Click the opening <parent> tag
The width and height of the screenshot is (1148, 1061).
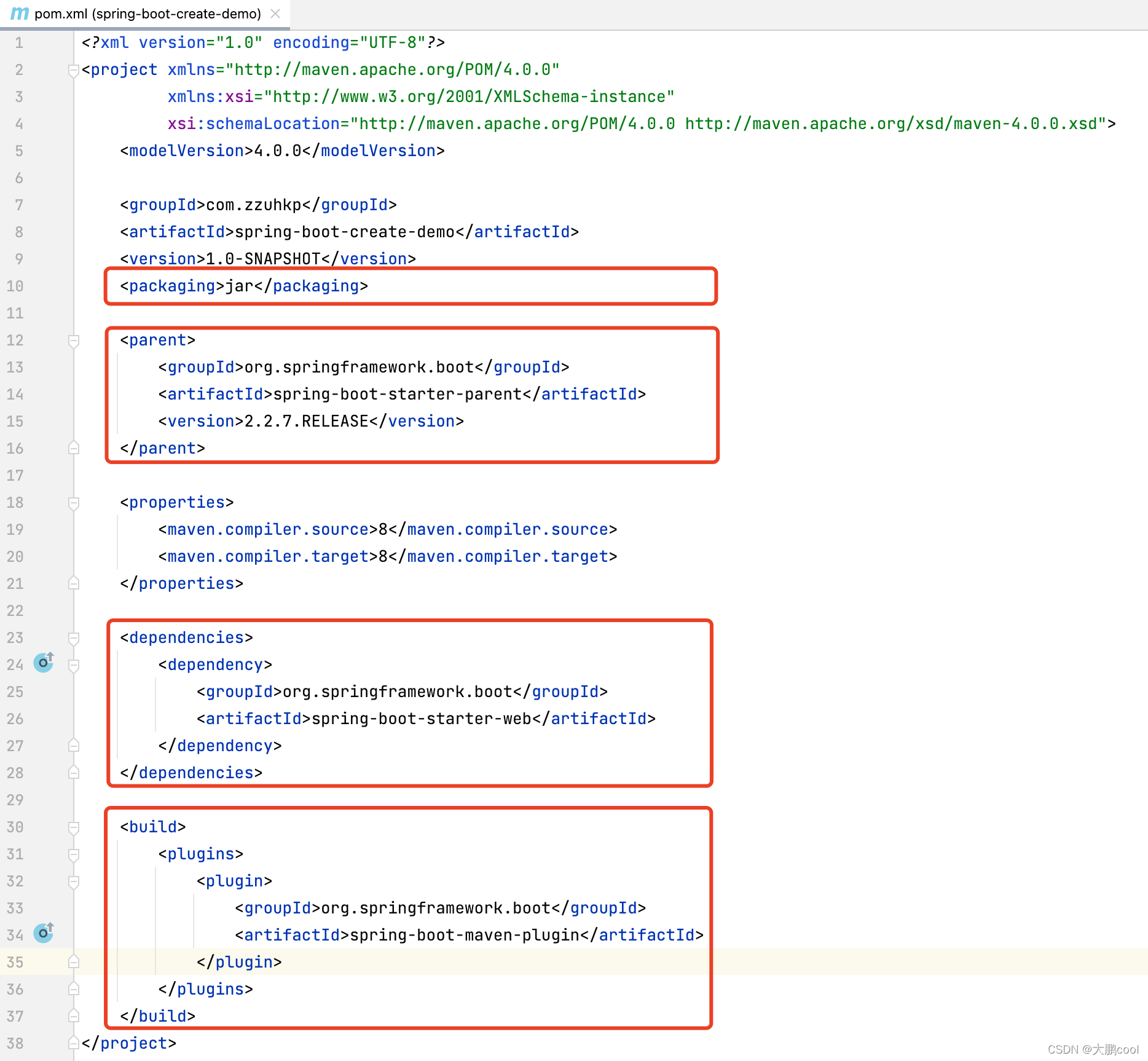(158, 341)
